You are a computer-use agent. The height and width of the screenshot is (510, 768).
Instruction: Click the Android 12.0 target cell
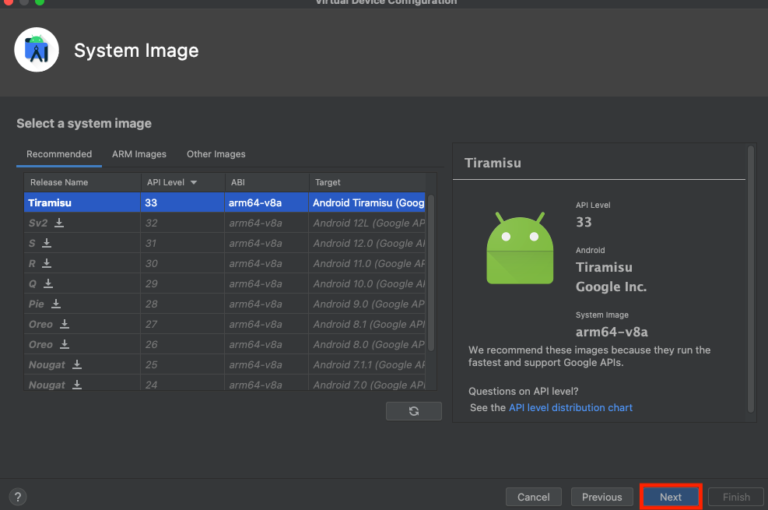pos(367,243)
